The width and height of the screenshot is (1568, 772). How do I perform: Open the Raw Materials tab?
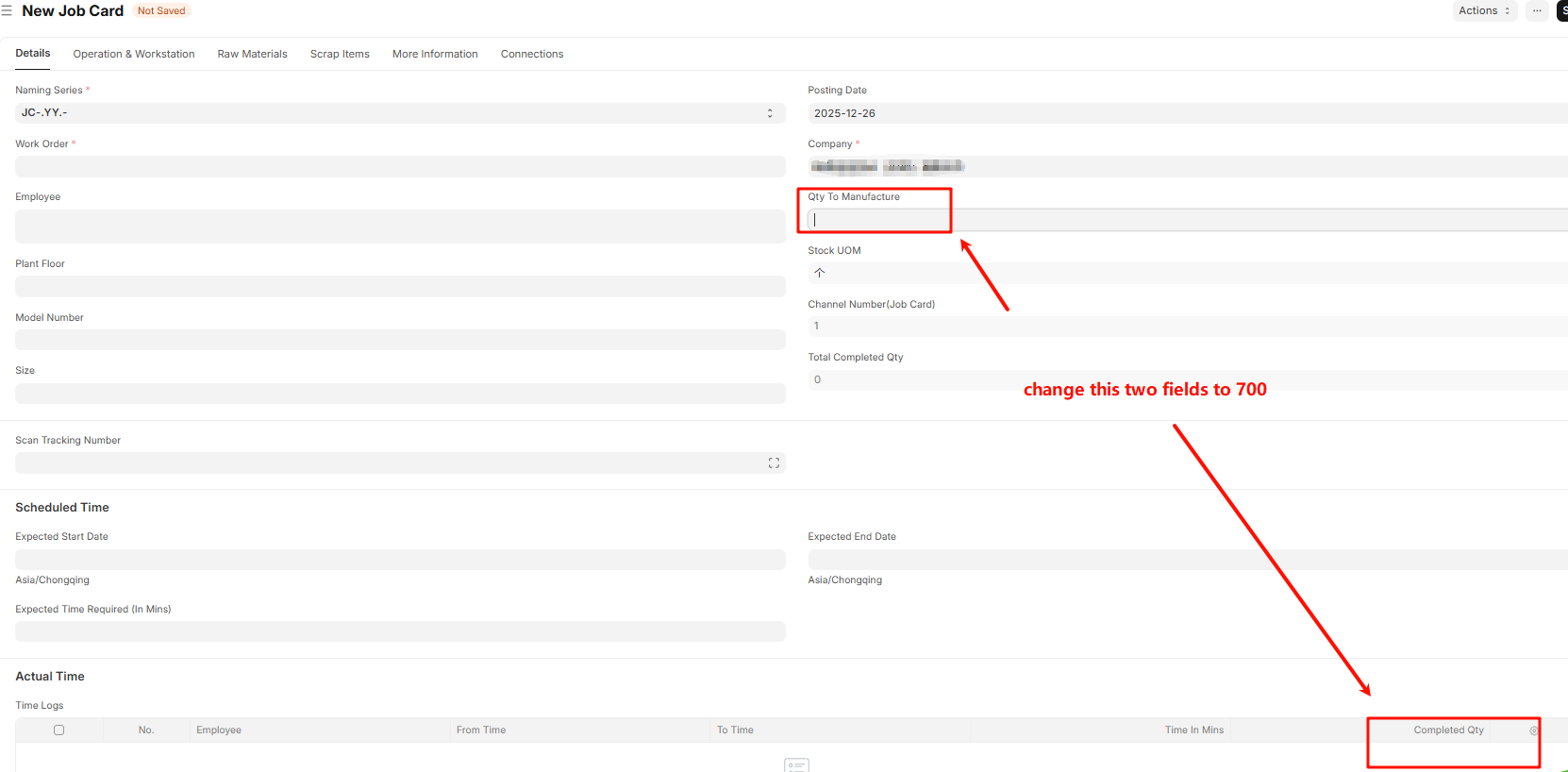[x=252, y=54]
